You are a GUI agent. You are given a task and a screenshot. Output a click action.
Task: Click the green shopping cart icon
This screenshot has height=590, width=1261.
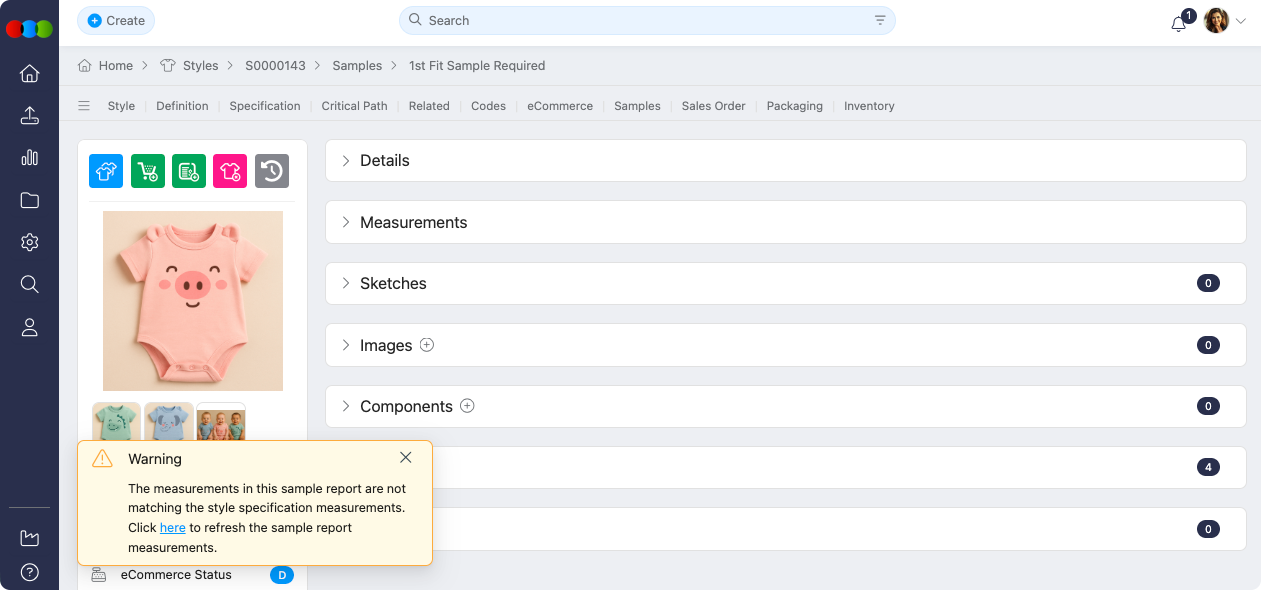tap(148, 171)
